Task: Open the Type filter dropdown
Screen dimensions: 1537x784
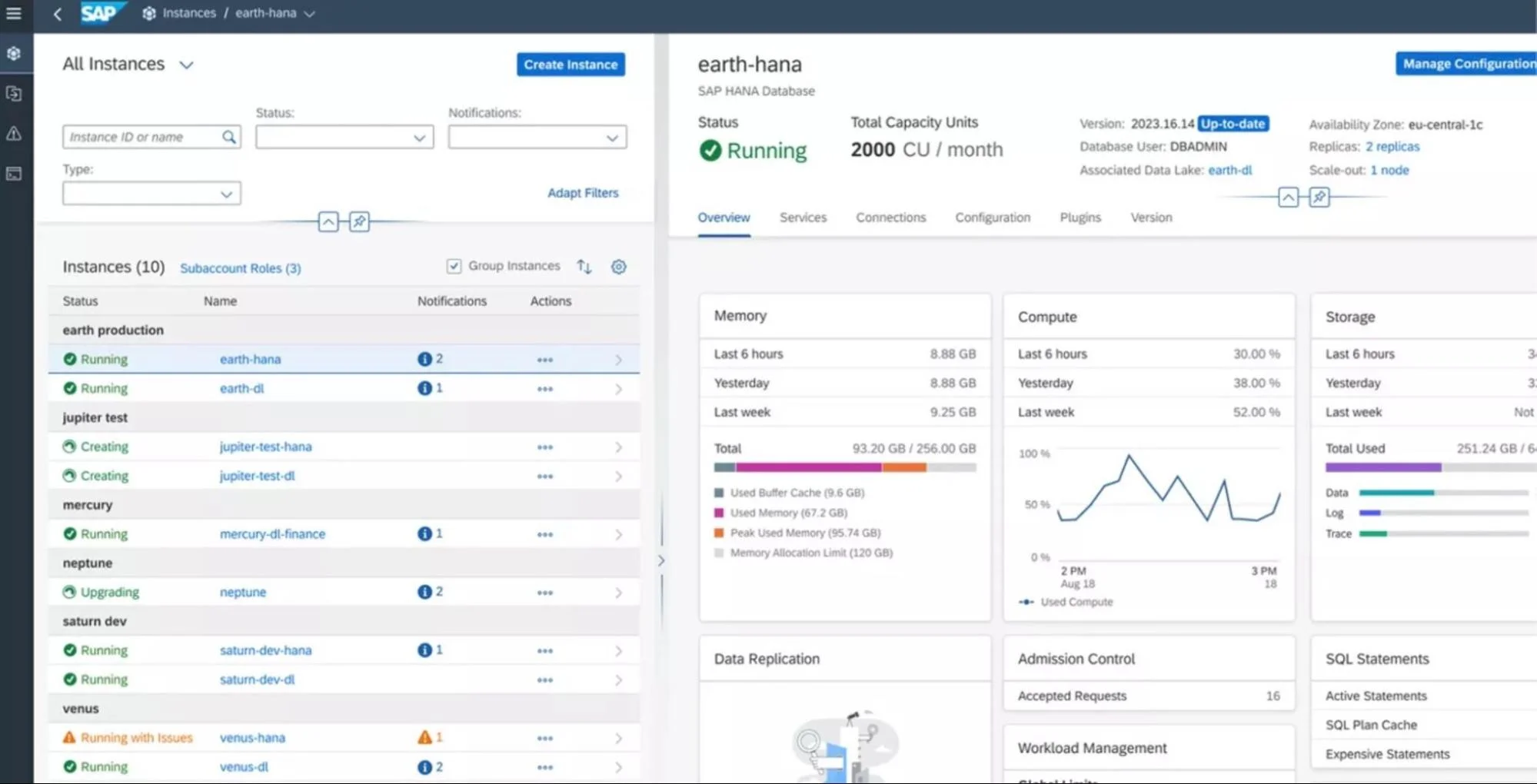Action: pos(151,194)
